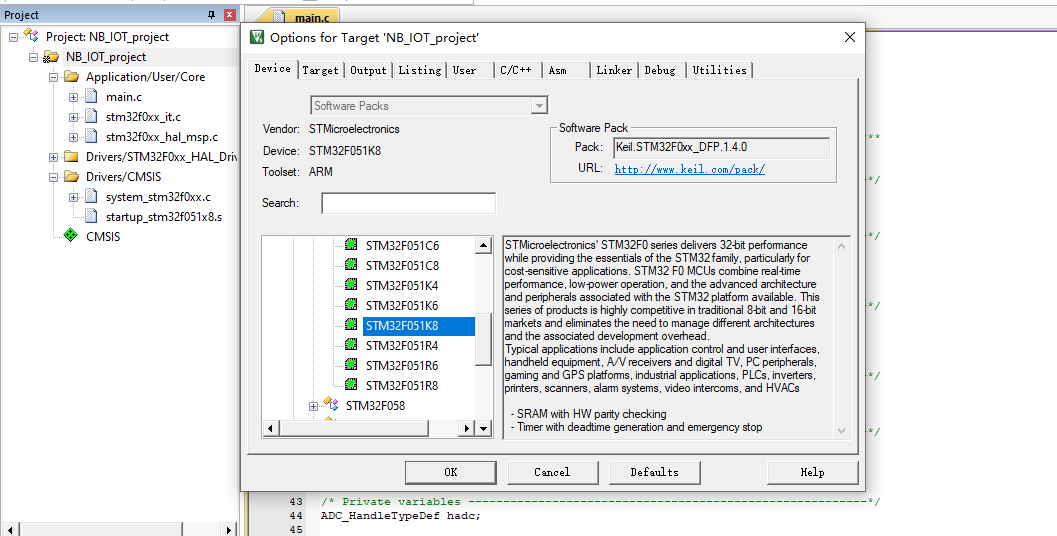Switch to the Debug tab

click(660, 70)
